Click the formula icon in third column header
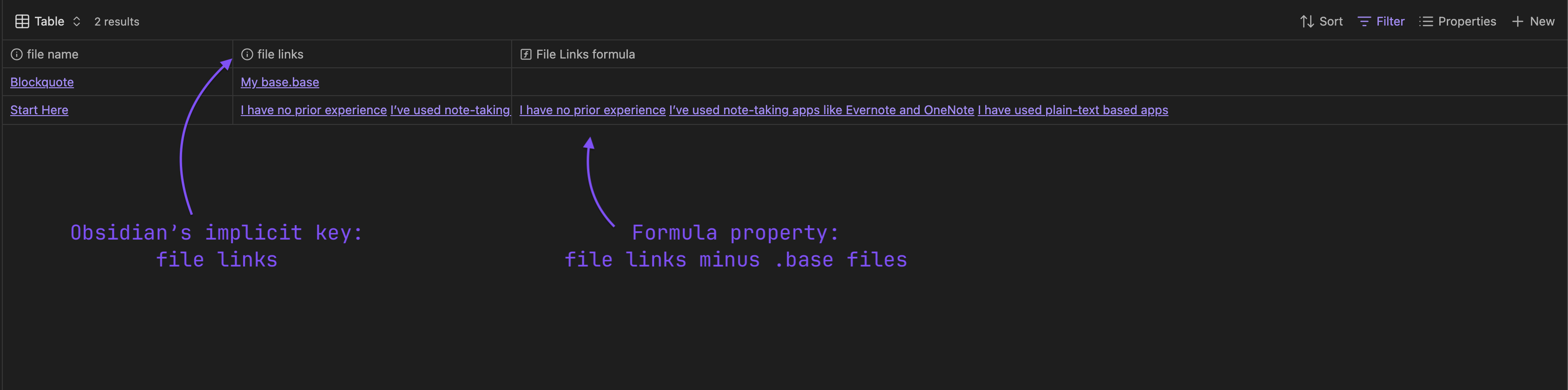Viewport: 1568px width, 390px height. [526, 54]
